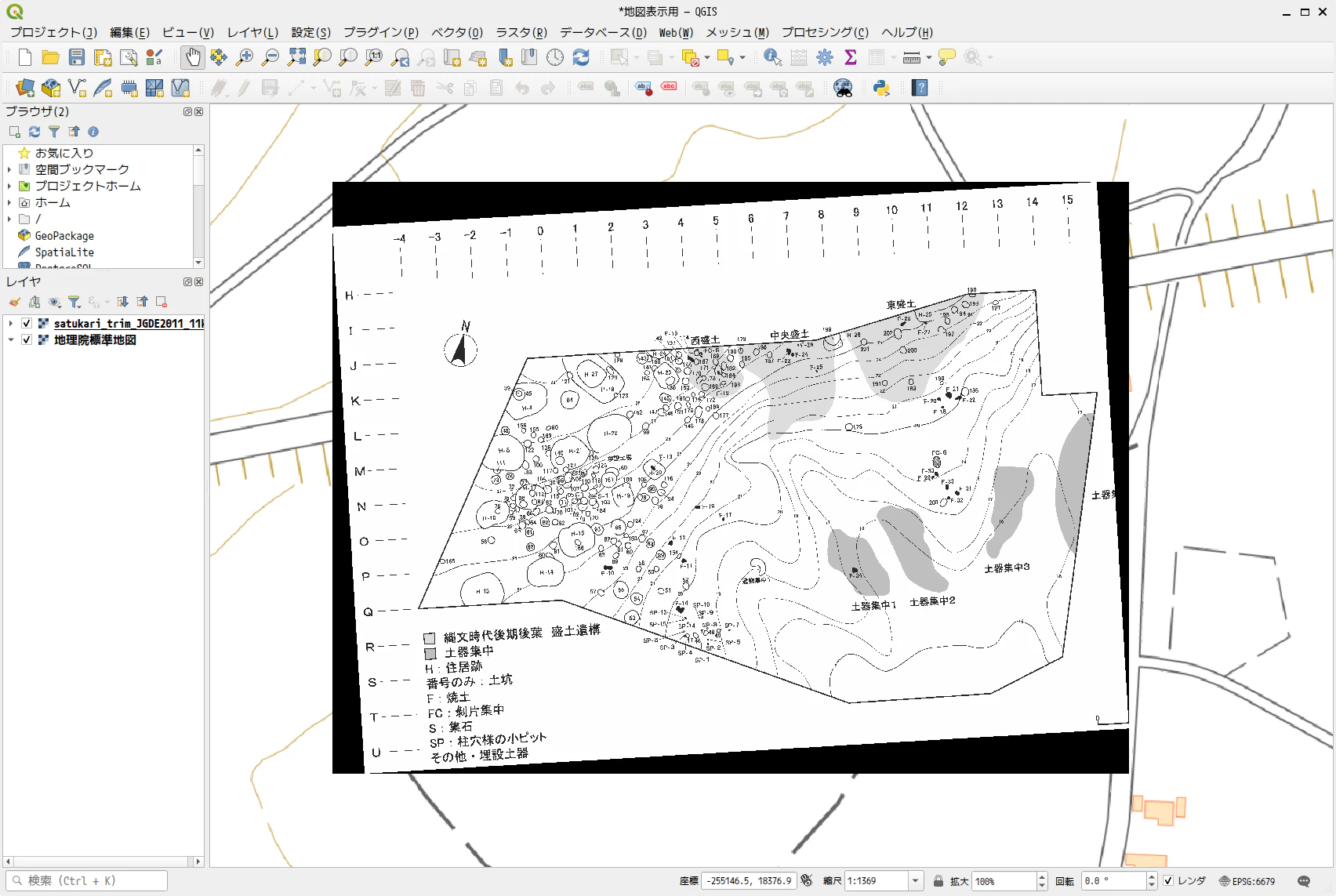1336x896 pixels.
Task: Expand the 空間ブックマーク browser item
Action: (x=9, y=169)
